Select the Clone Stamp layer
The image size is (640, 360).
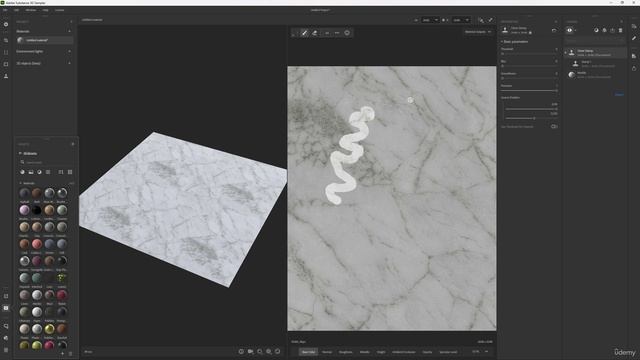[596, 53]
